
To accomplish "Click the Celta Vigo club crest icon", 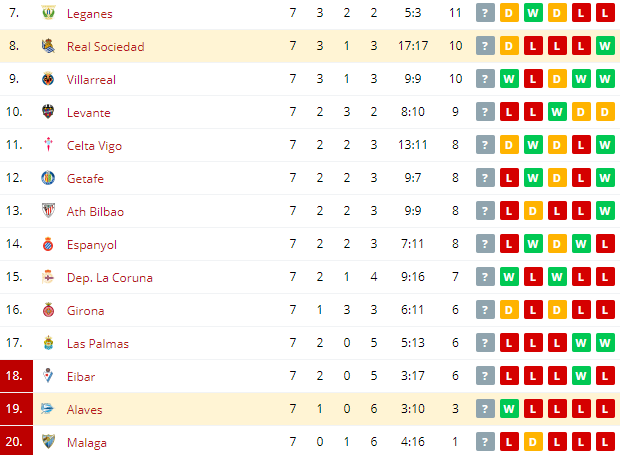I will tap(48, 145).
